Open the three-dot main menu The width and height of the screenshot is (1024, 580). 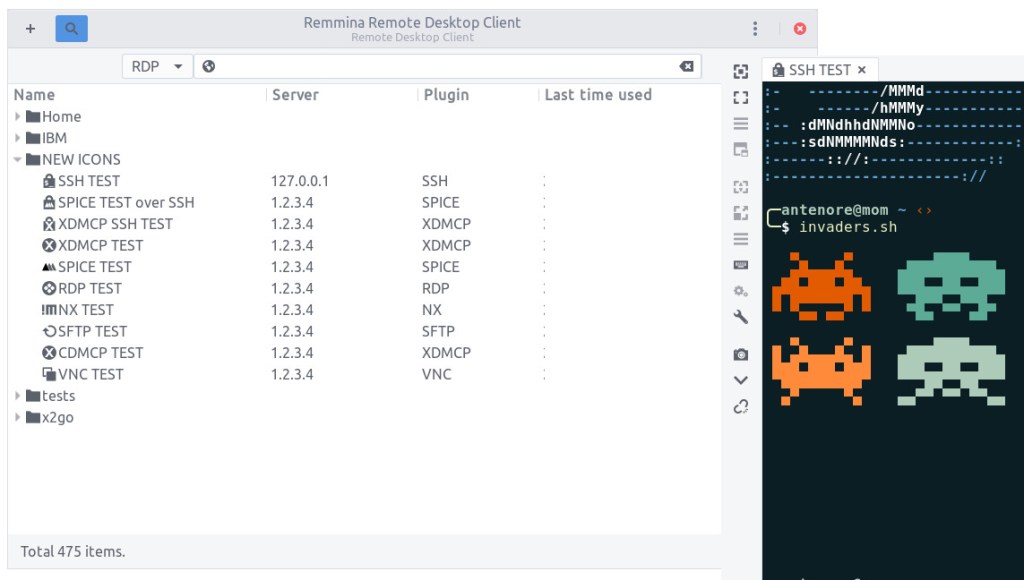tap(755, 29)
